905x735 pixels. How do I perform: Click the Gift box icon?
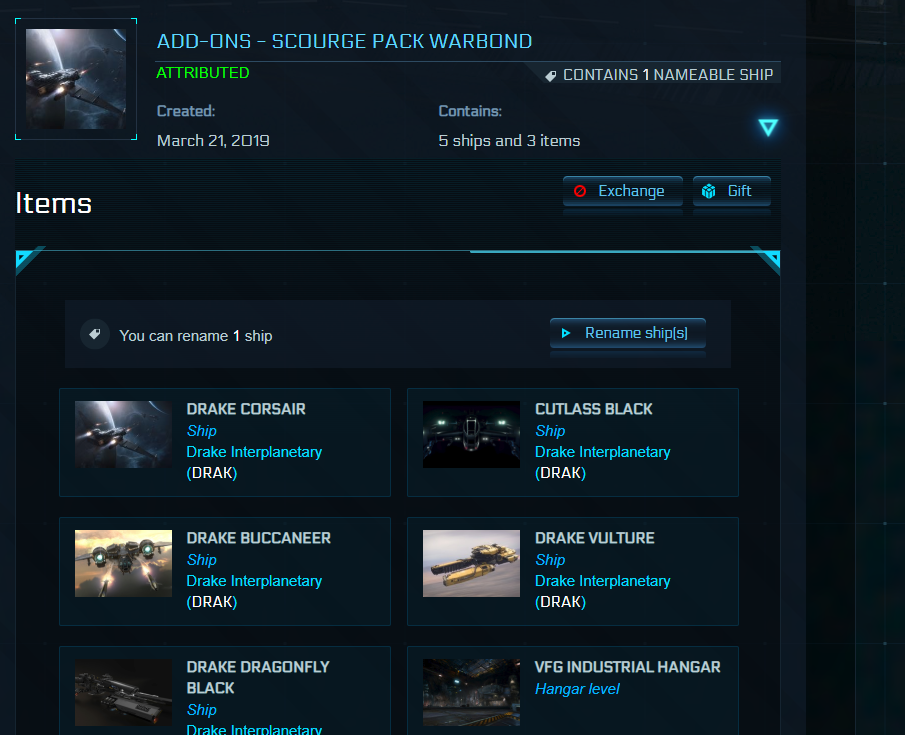tap(709, 191)
